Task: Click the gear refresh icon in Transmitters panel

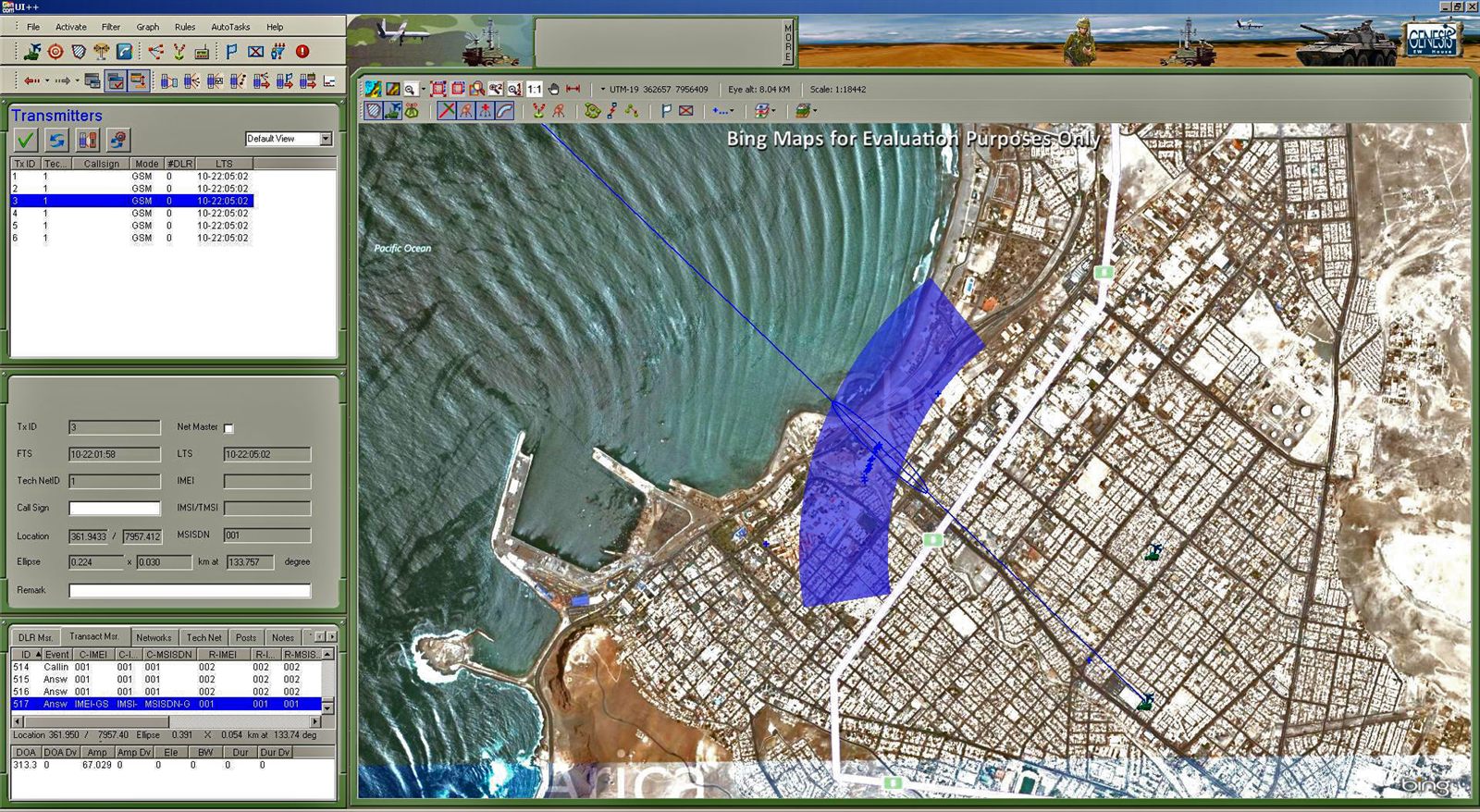Action: click(118, 140)
